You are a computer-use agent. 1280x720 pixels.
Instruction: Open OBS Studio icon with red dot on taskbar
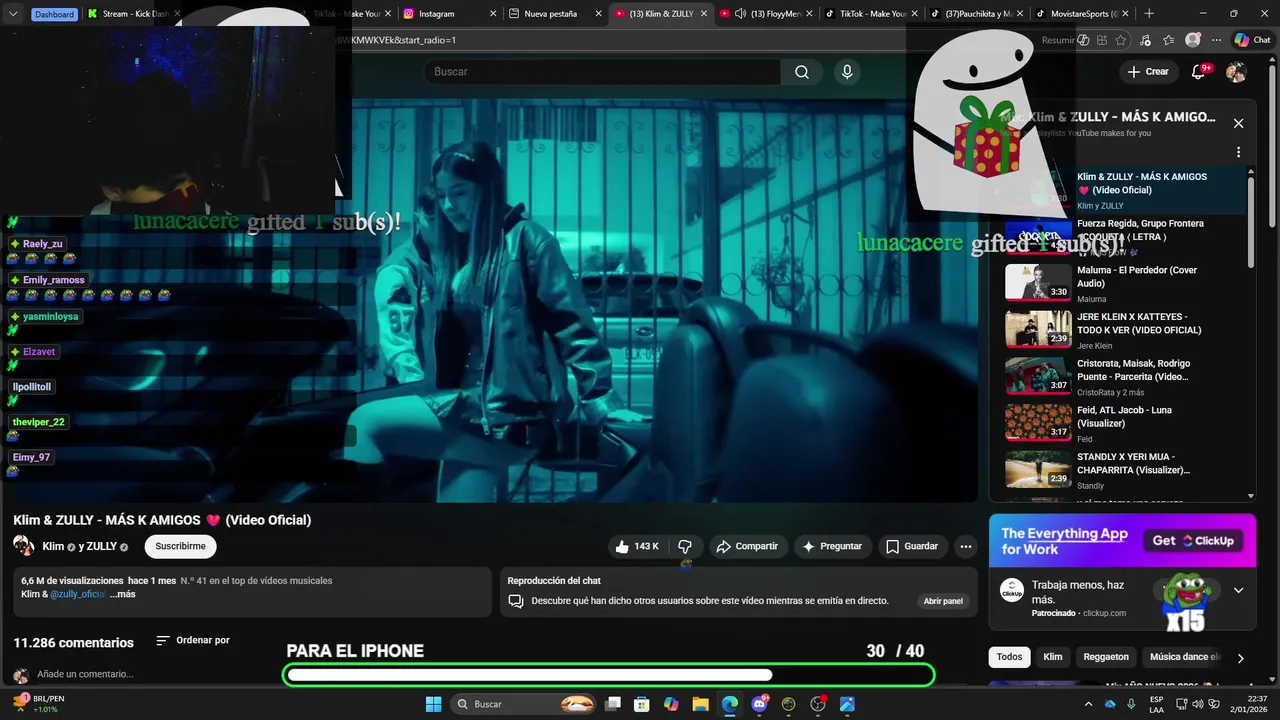pos(818,704)
